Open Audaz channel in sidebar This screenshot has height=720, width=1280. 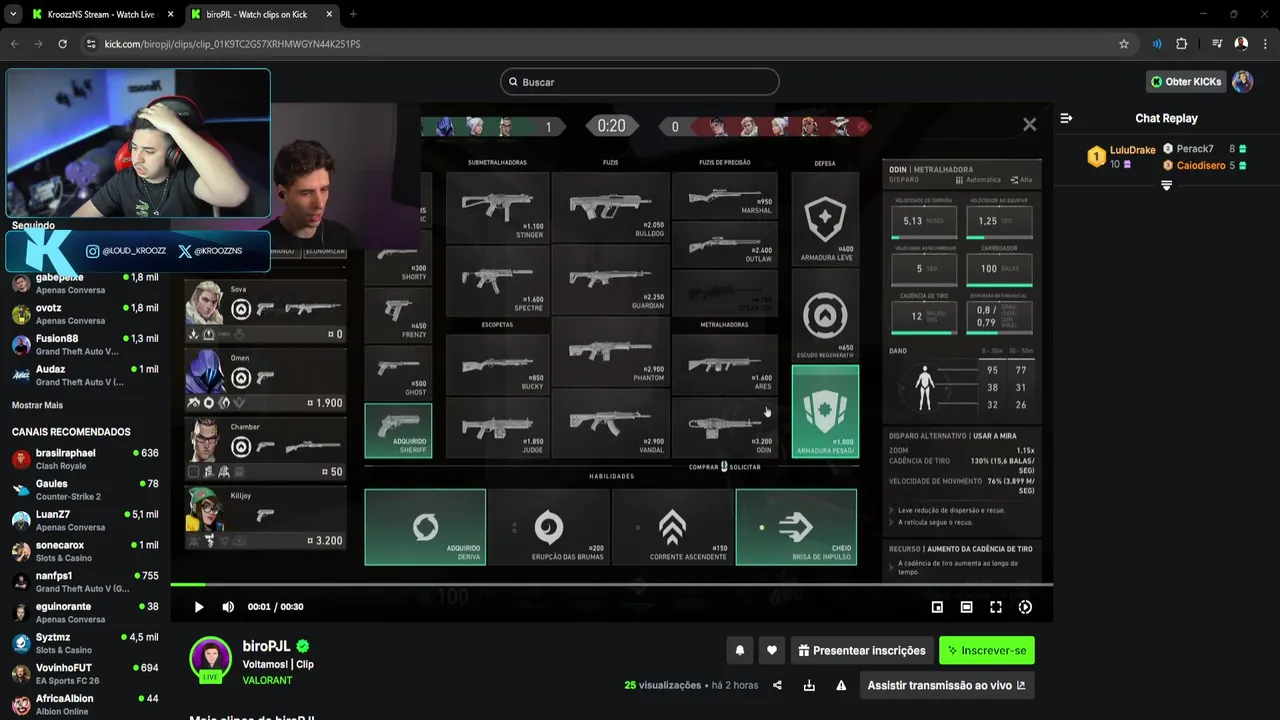[85, 375]
